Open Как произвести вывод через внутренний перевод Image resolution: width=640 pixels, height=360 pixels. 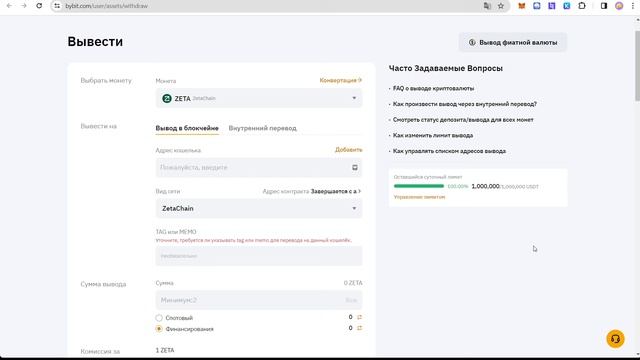point(465,104)
